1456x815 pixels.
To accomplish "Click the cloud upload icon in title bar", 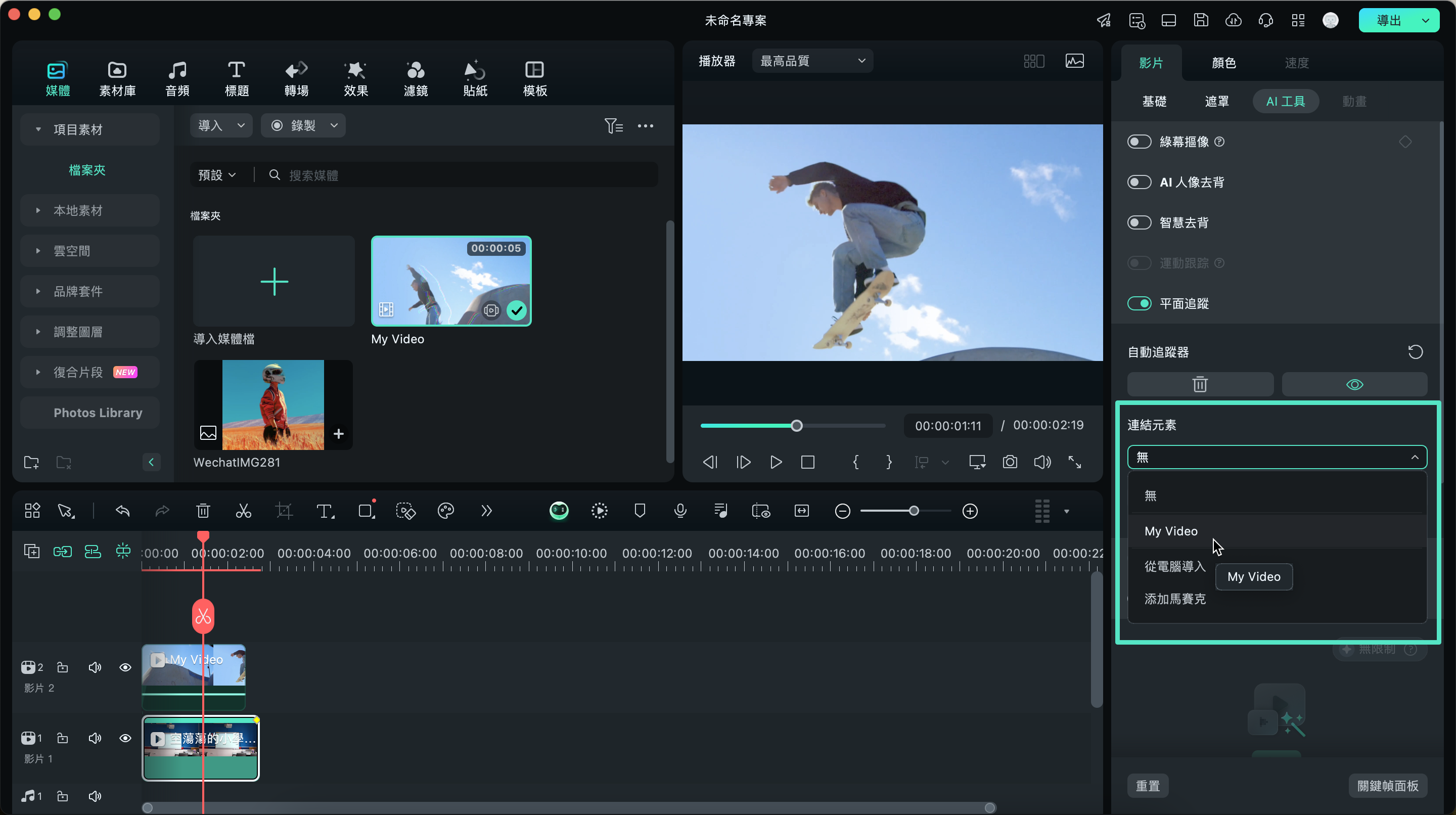I will click(x=1233, y=20).
